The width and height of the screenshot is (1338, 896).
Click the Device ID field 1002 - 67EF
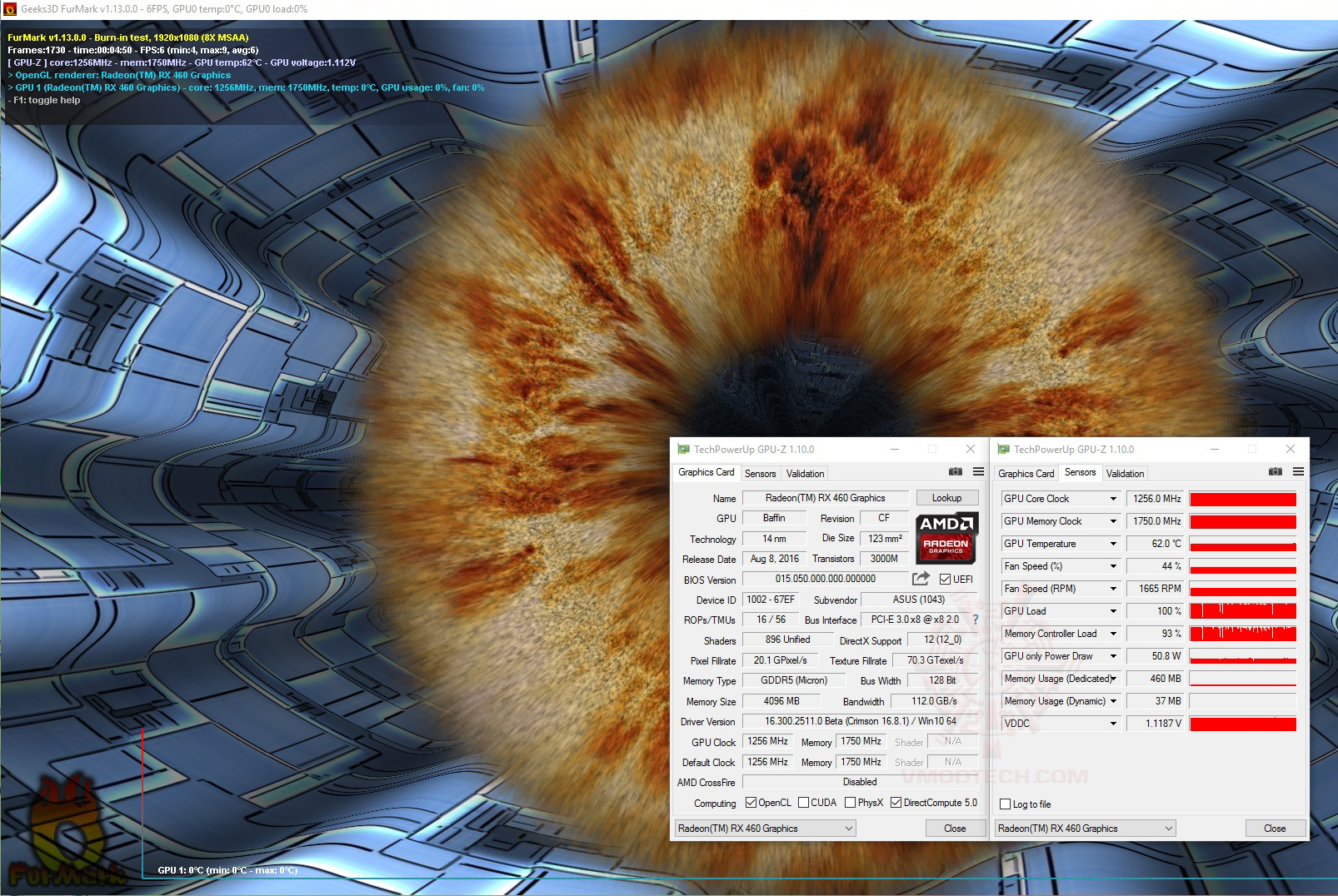(771, 600)
